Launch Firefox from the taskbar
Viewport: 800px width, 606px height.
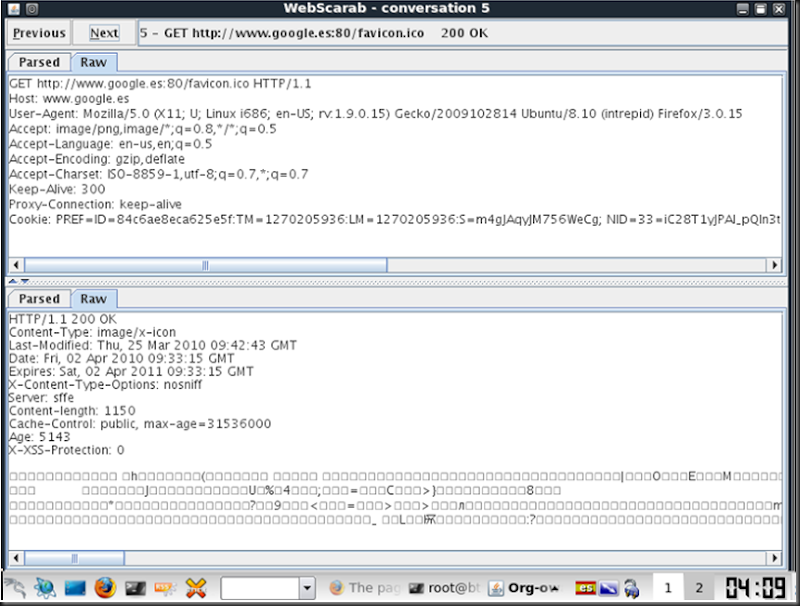point(105,588)
